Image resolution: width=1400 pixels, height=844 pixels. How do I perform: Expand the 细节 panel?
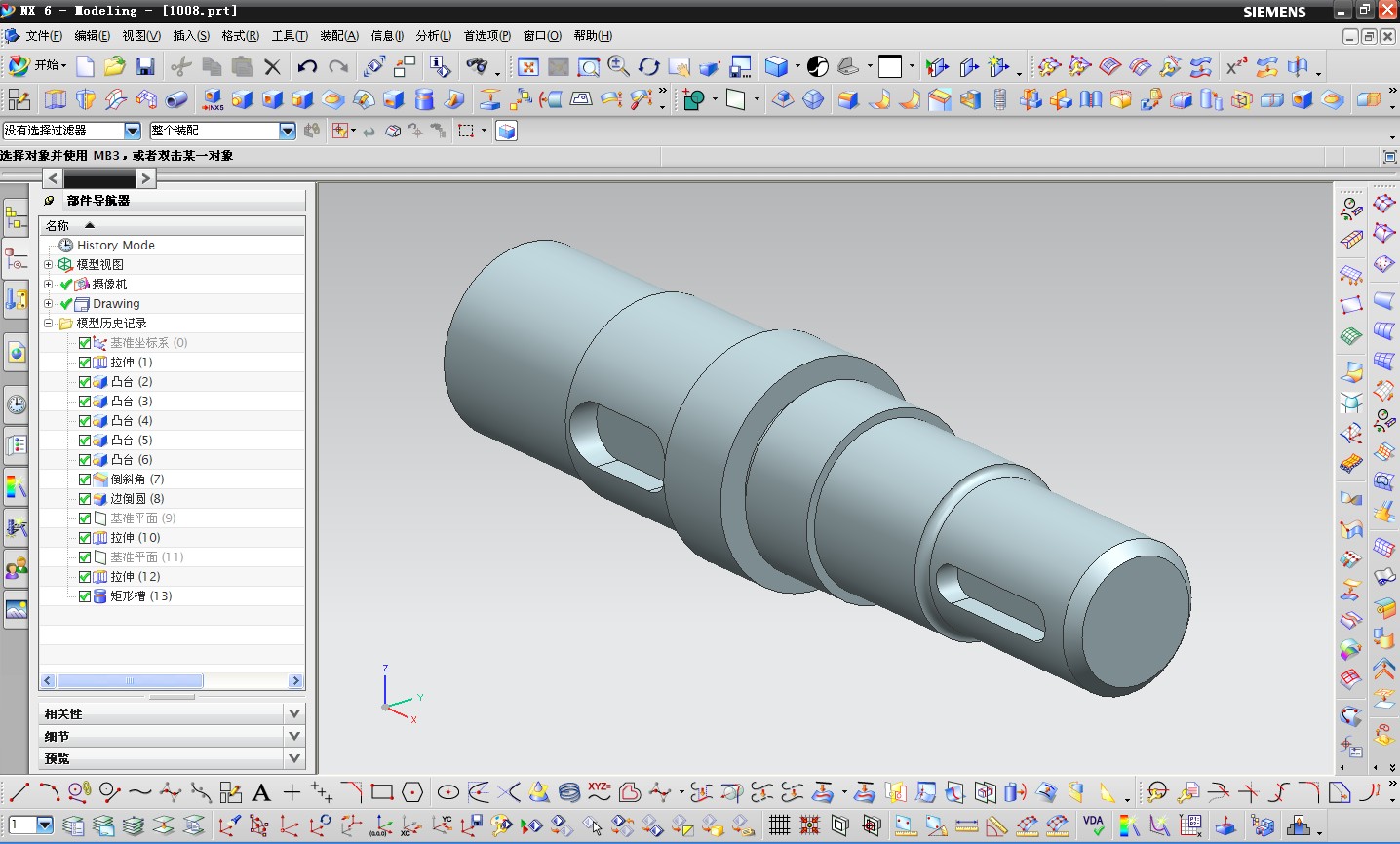294,736
